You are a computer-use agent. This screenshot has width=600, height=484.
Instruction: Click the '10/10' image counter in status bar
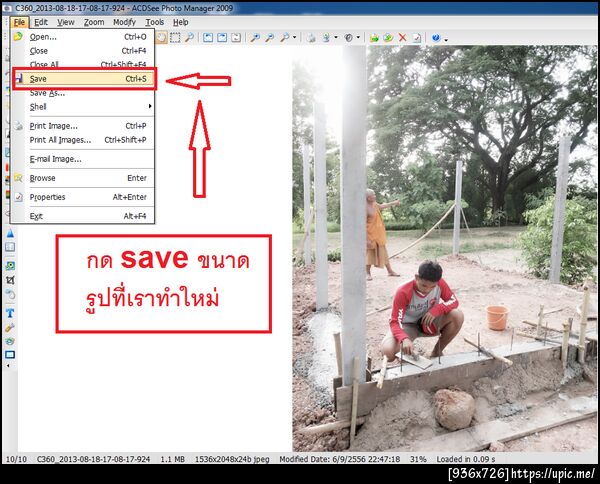point(16,459)
